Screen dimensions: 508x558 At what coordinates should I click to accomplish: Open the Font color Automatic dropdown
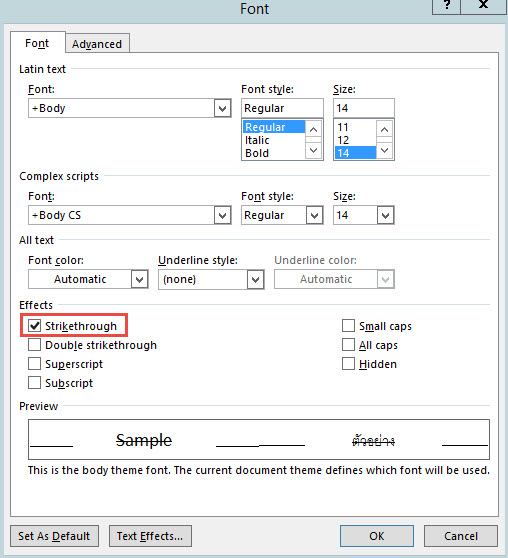(x=139, y=279)
